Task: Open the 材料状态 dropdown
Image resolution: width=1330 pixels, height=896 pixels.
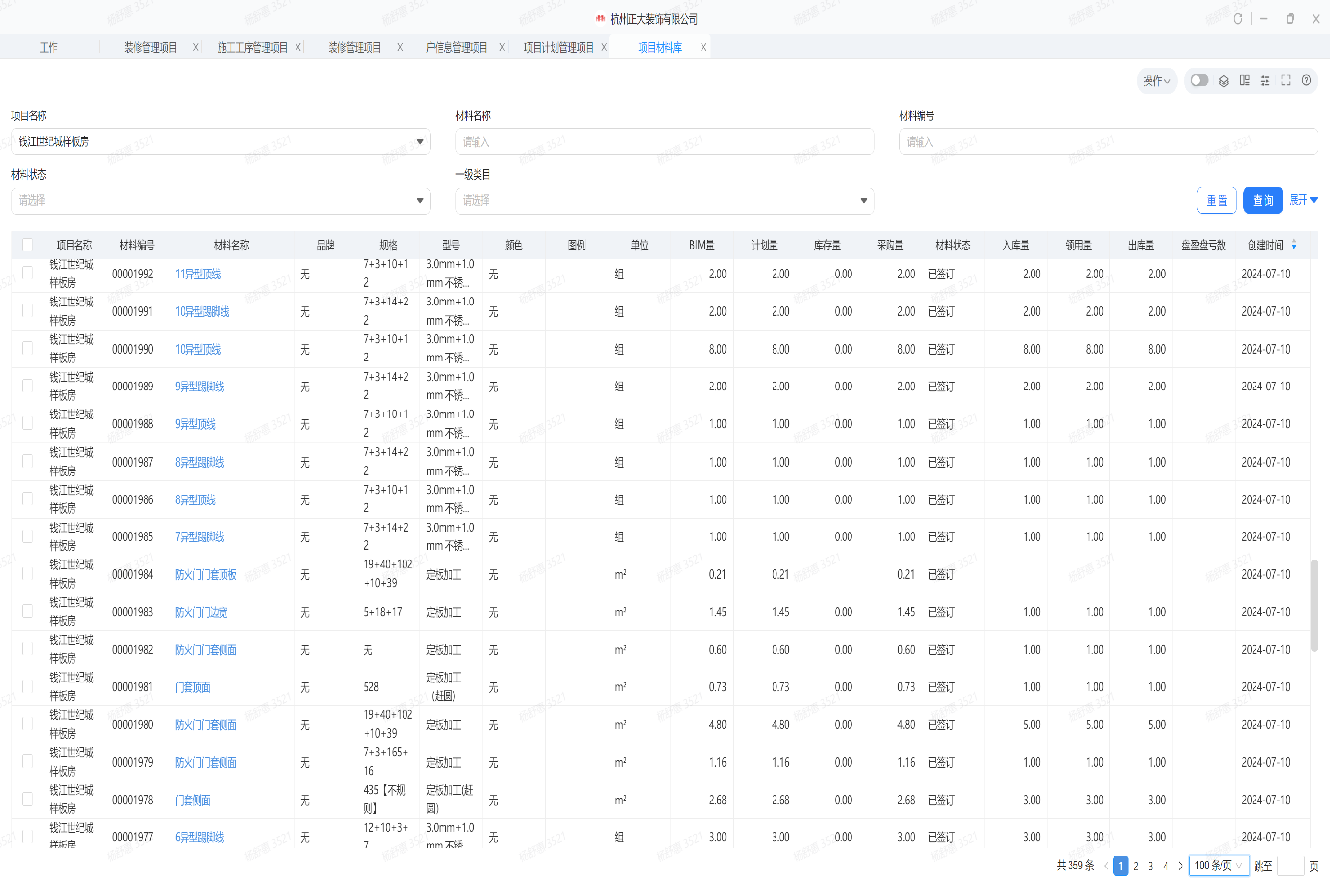Action: pos(221,201)
